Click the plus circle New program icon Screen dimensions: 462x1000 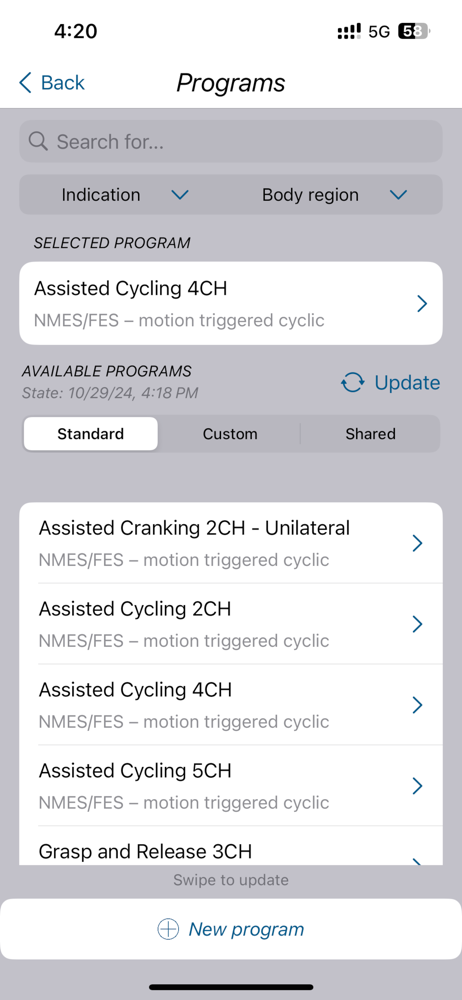coord(168,929)
